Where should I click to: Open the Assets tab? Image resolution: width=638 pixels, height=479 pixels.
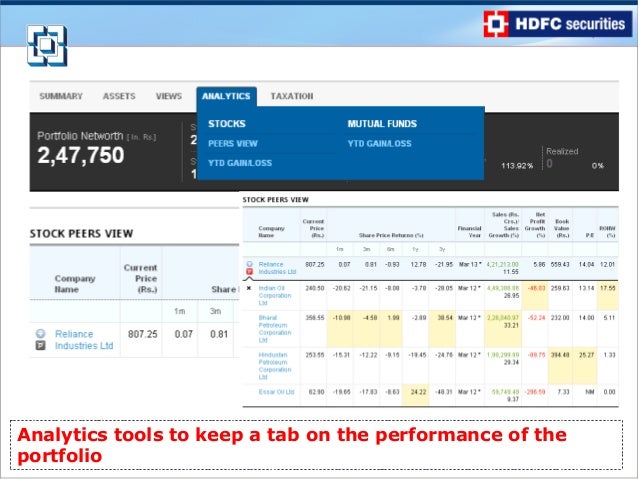[119, 96]
